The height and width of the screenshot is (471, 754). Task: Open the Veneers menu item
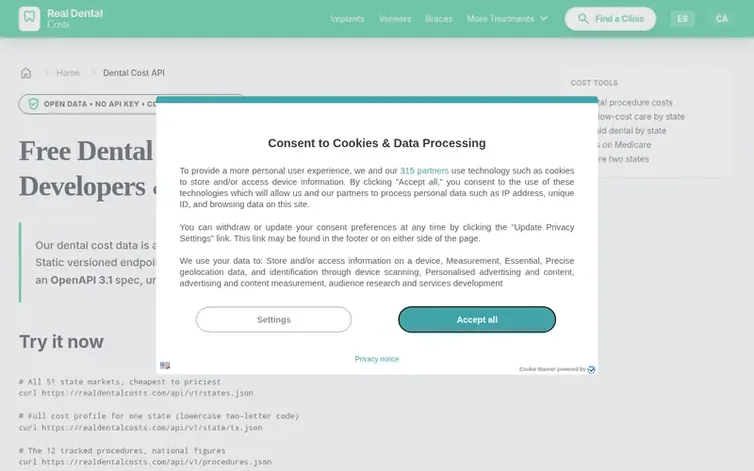pyautogui.click(x=395, y=19)
